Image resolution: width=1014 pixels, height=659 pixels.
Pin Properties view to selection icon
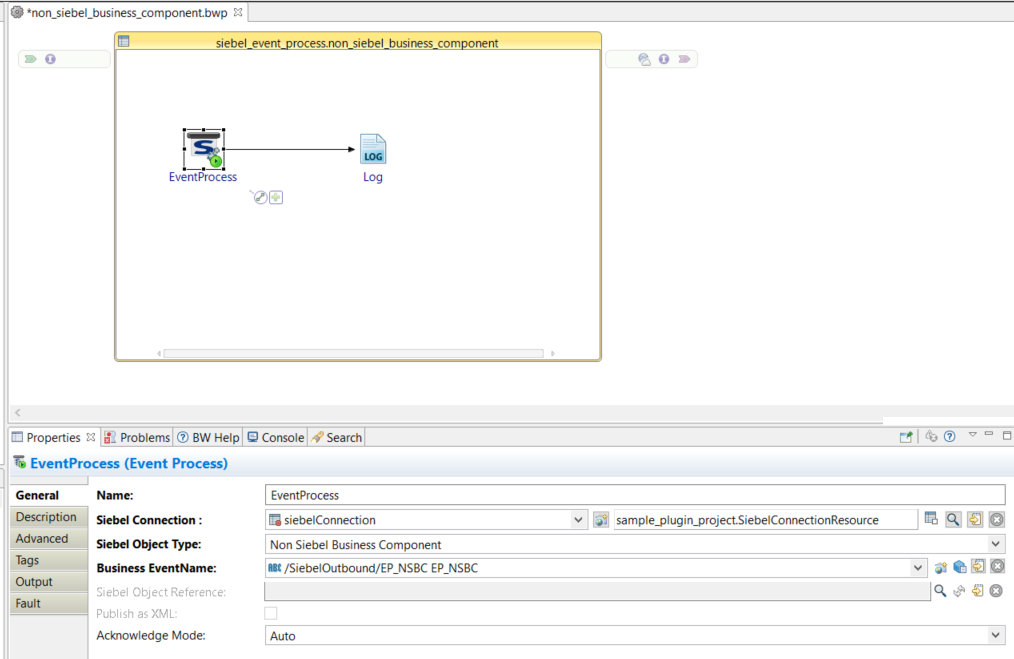tap(906, 437)
